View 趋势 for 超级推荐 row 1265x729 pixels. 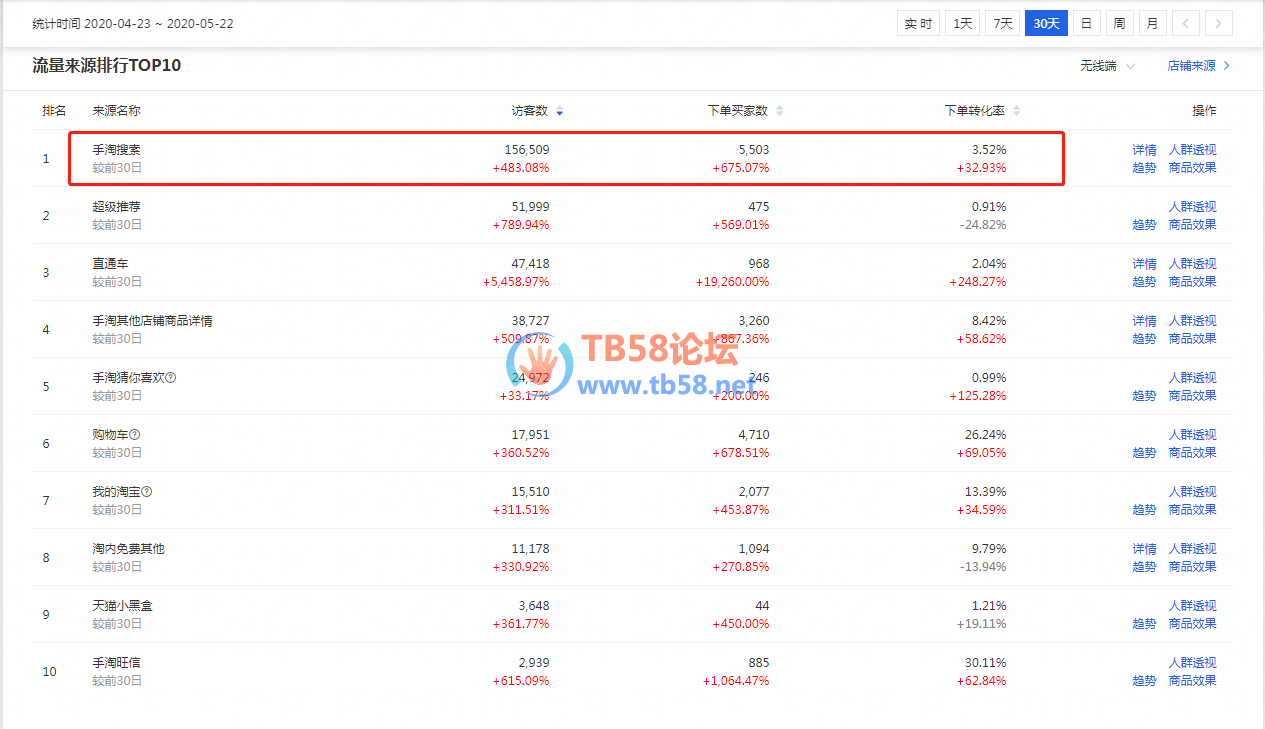point(1144,225)
